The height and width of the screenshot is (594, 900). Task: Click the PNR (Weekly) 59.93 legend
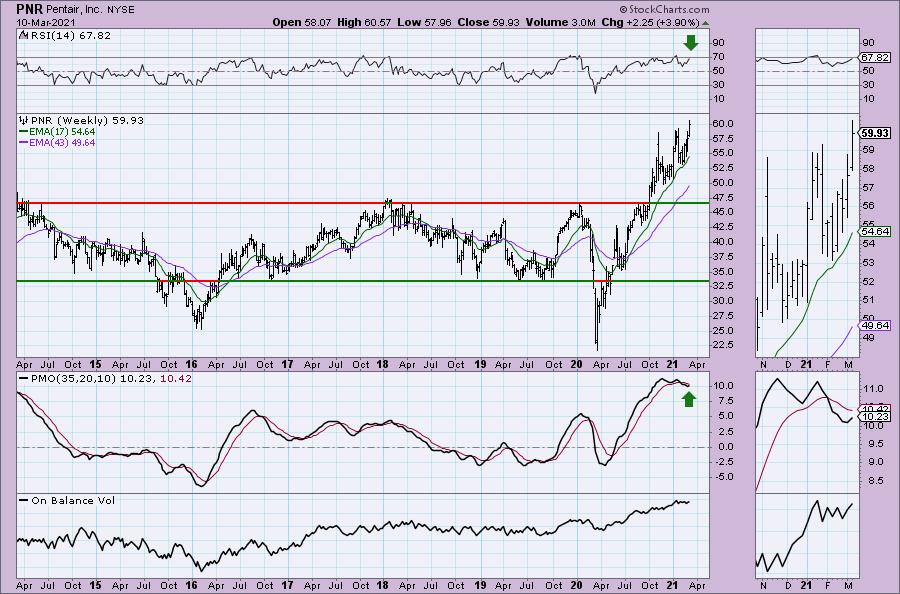(x=87, y=121)
